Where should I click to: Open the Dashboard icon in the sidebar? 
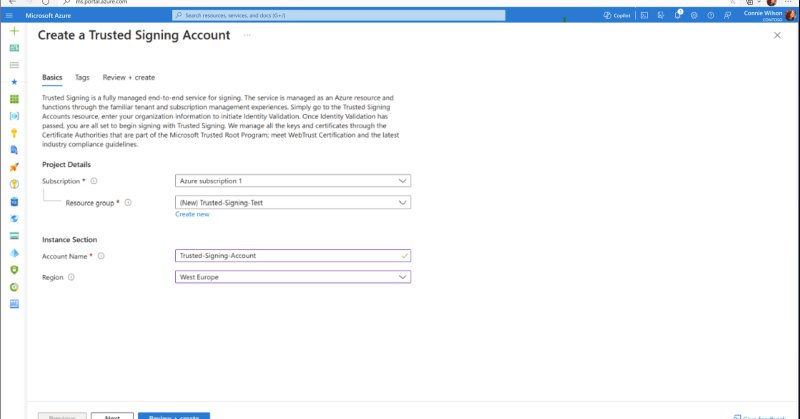coord(14,48)
